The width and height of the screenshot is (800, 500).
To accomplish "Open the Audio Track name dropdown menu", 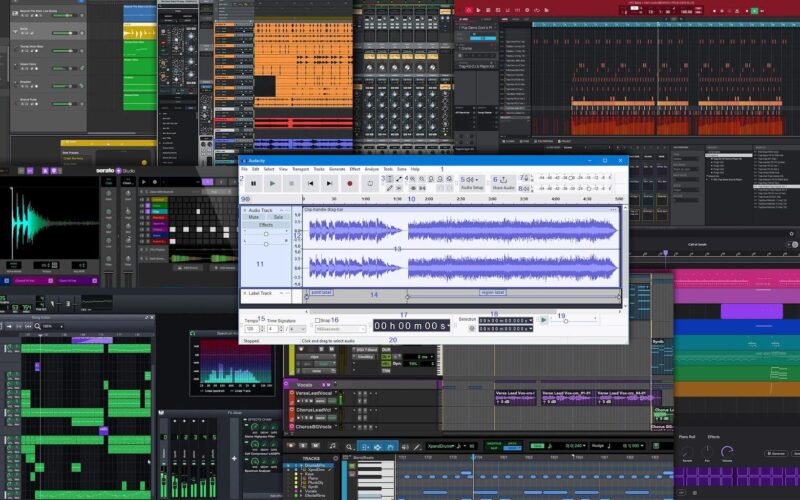I will click(266, 209).
